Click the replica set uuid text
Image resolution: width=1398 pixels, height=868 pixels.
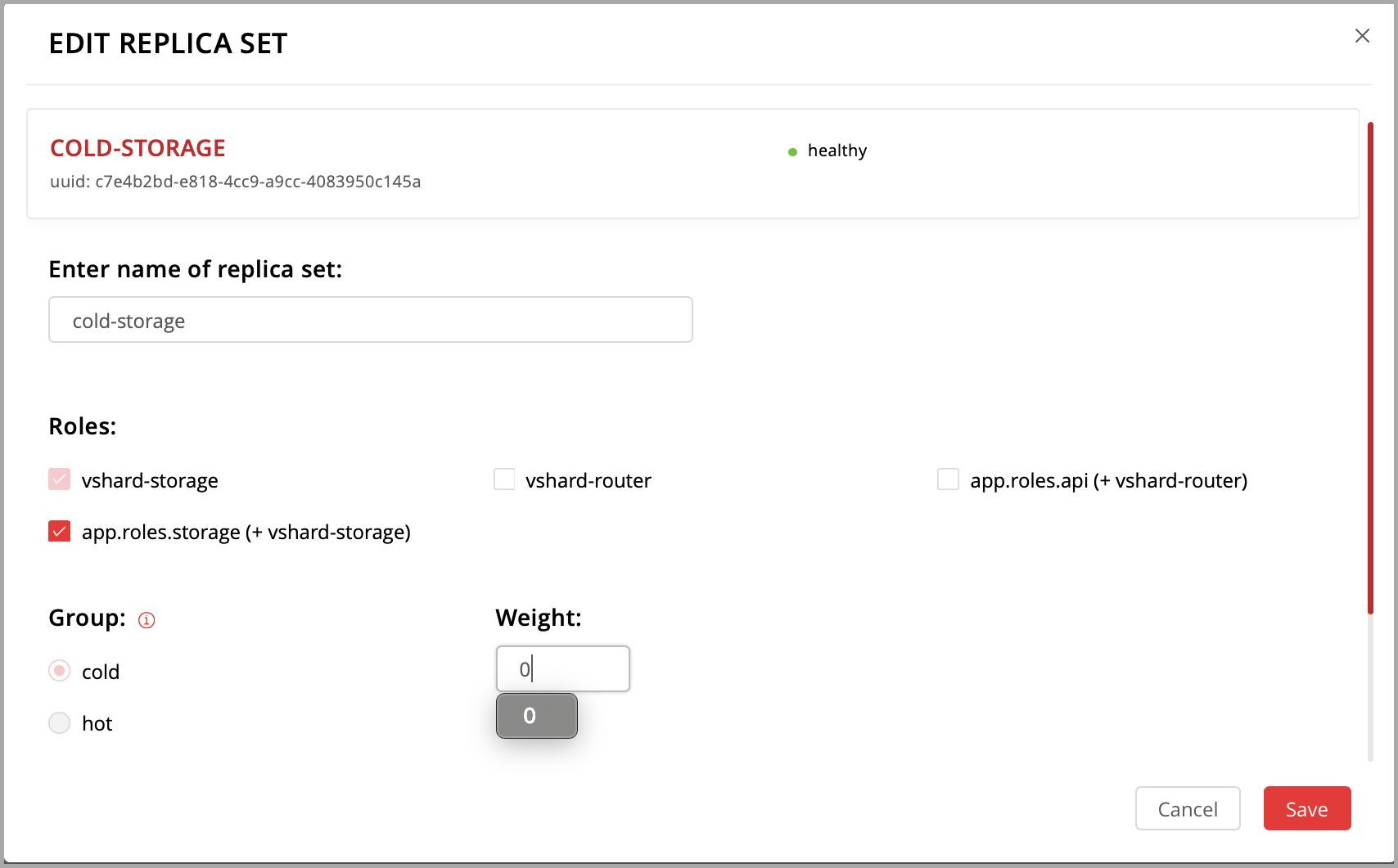point(236,182)
